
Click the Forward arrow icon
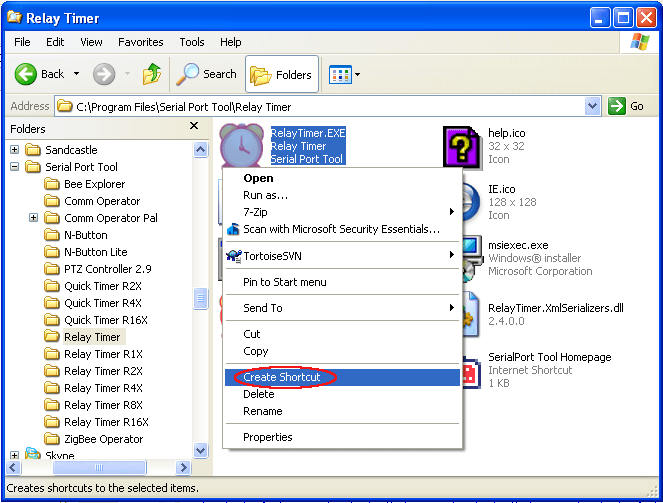tap(104, 74)
